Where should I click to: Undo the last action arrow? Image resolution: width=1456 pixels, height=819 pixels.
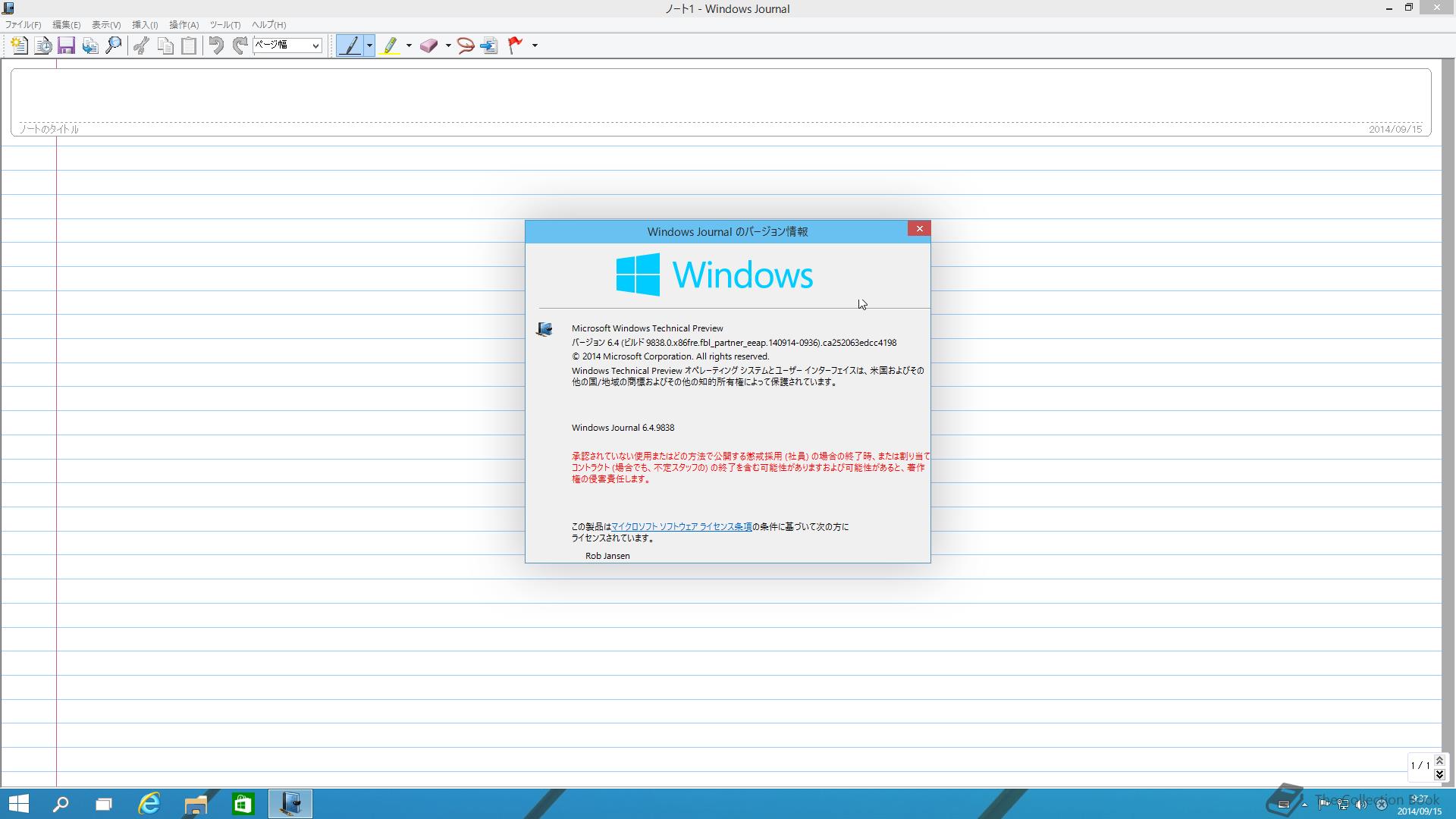click(x=216, y=45)
